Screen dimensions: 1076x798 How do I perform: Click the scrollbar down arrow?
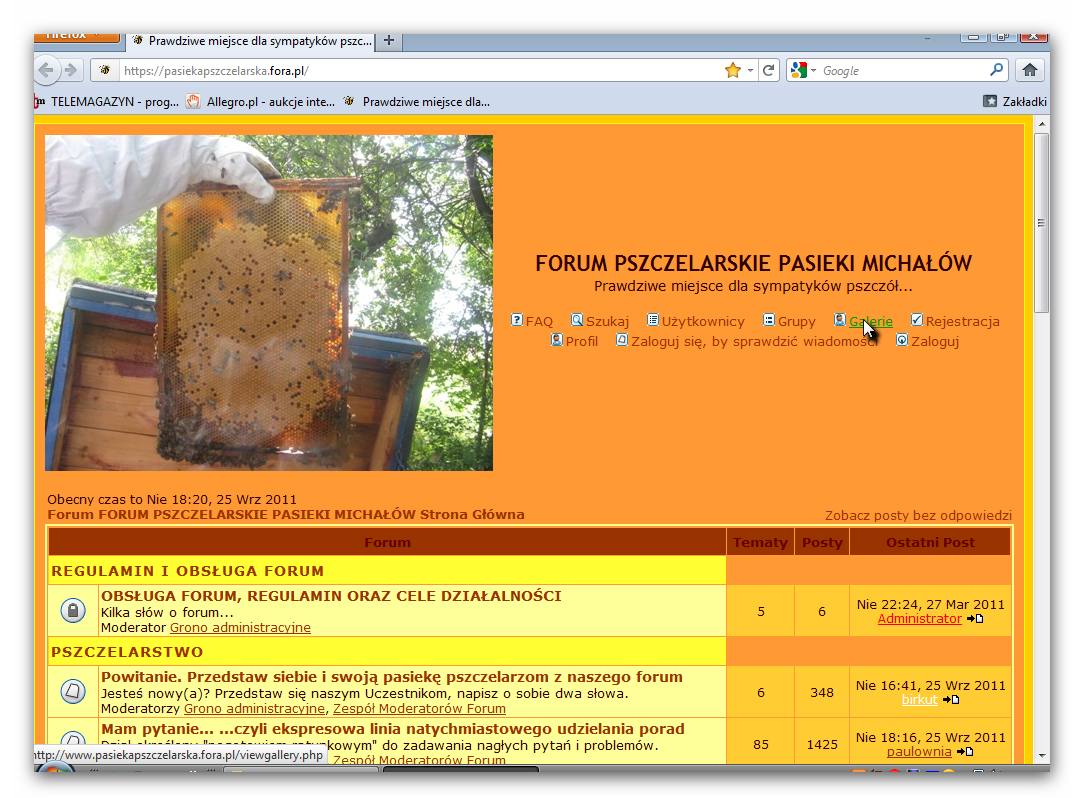(1042, 755)
